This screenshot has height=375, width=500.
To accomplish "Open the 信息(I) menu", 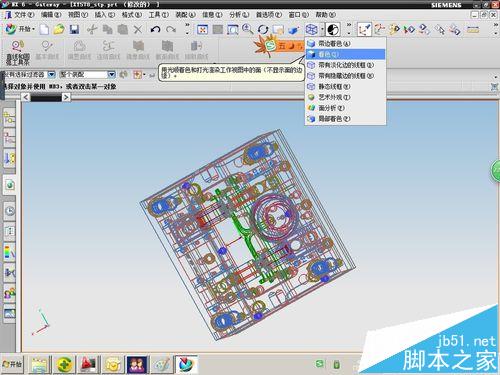I will [x=212, y=15].
